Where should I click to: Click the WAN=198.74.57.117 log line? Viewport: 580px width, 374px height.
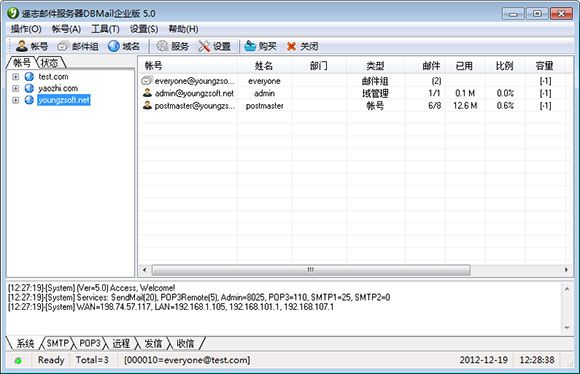171,307
